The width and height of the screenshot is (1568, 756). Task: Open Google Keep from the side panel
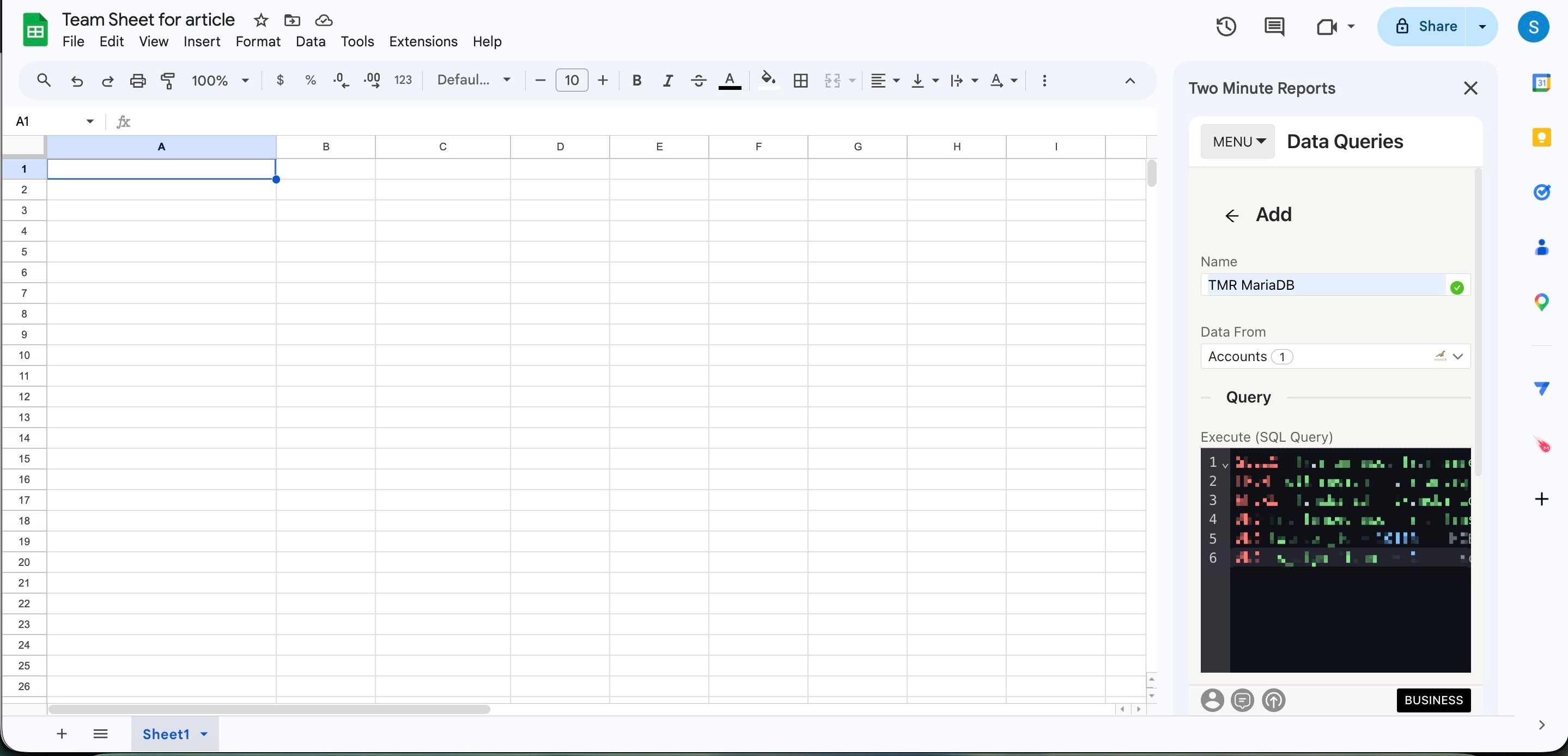[x=1542, y=137]
